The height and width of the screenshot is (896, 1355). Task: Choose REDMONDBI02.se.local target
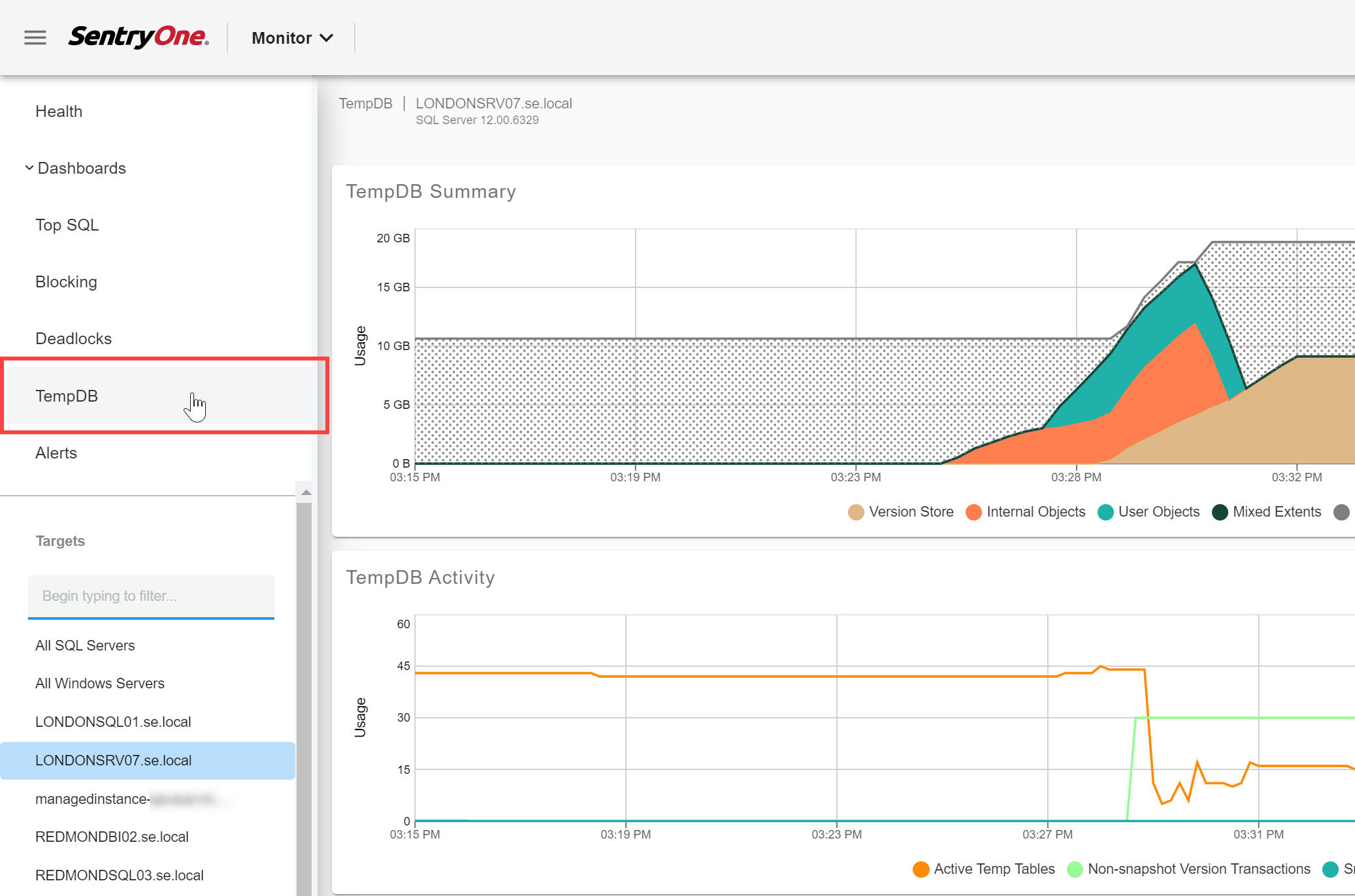(x=112, y=837)
